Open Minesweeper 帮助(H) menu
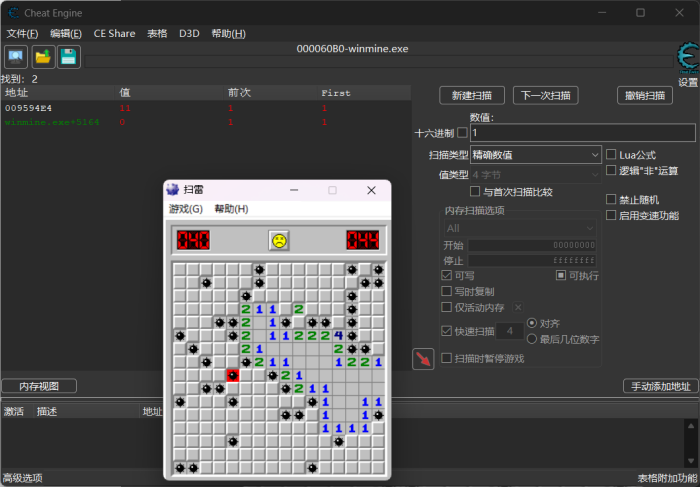Screen dimensions: 700x488 [x=231, y=209]
